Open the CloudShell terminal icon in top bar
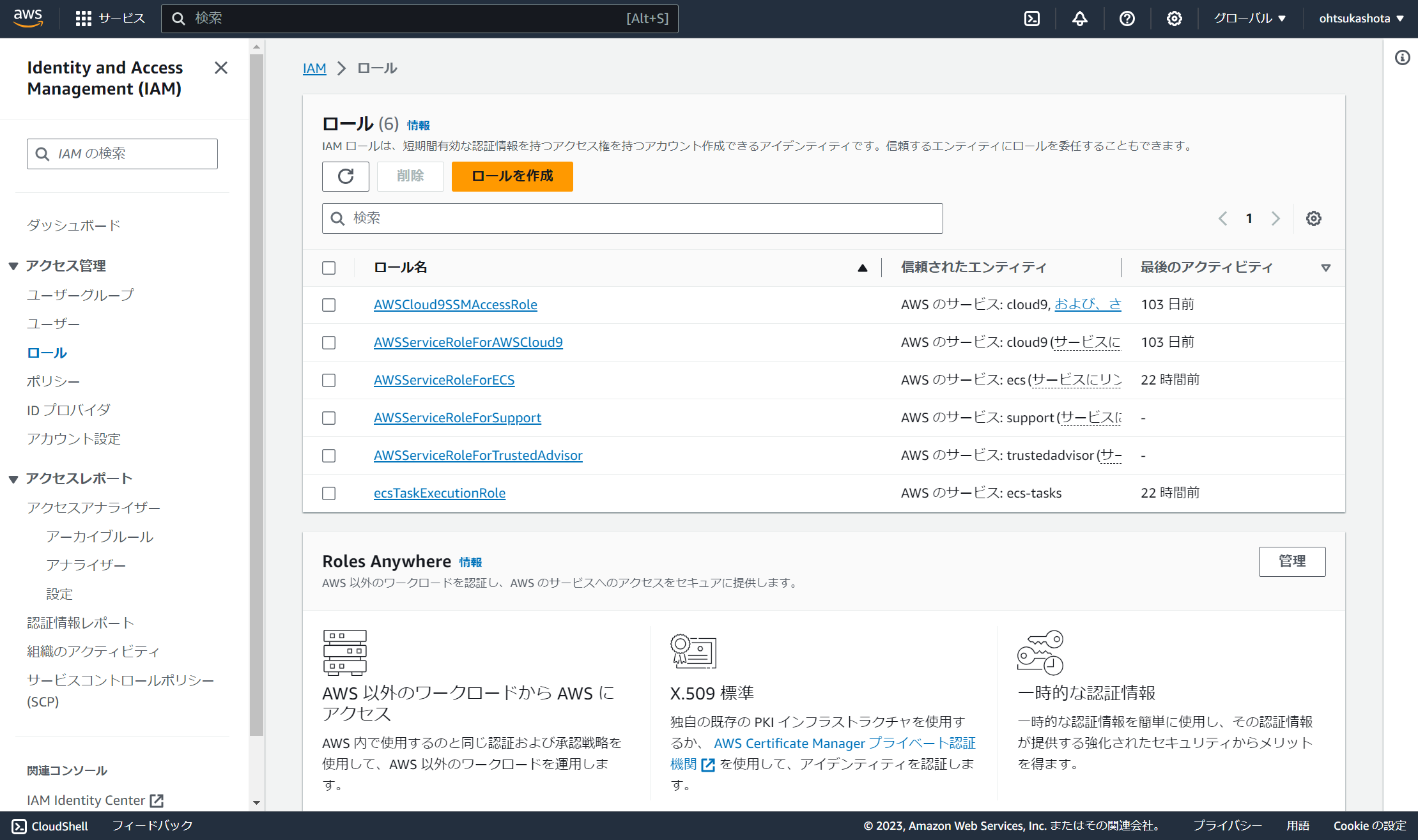The image size is (1418, 840). click(x=1031, y=19)
